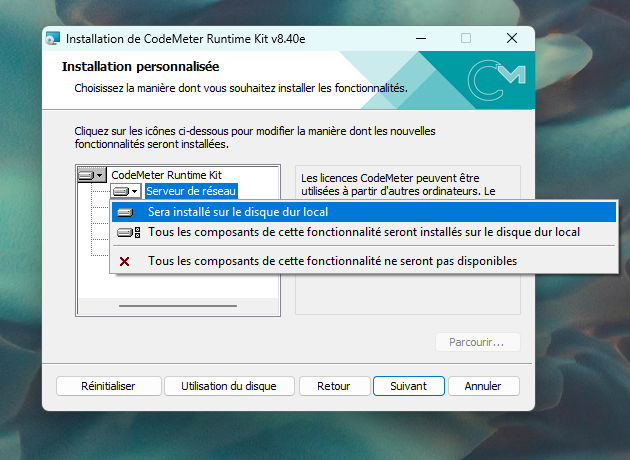Open Utilisation du disque
Image resolution: width=630 pixels, height=460 pixels.
point(229,386)
